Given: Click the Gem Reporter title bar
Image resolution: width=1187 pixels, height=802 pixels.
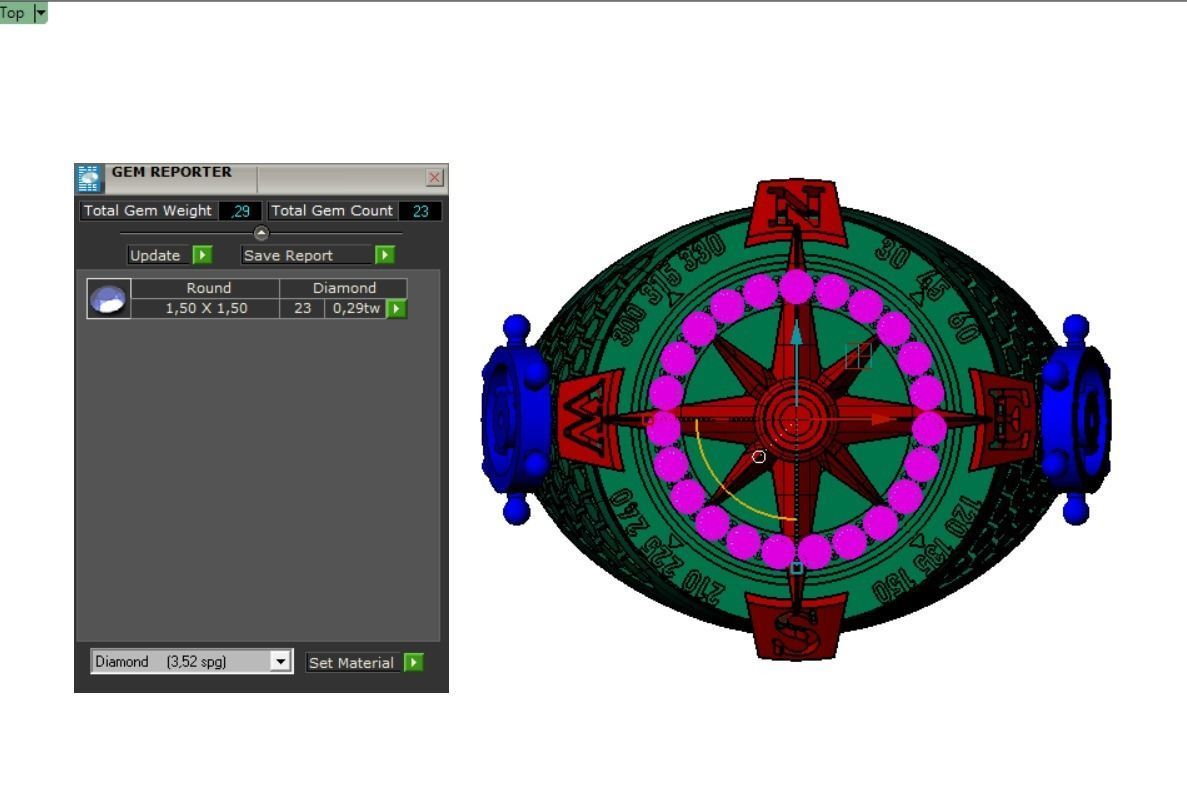Looking at the screenshot, I should (261, 177).
